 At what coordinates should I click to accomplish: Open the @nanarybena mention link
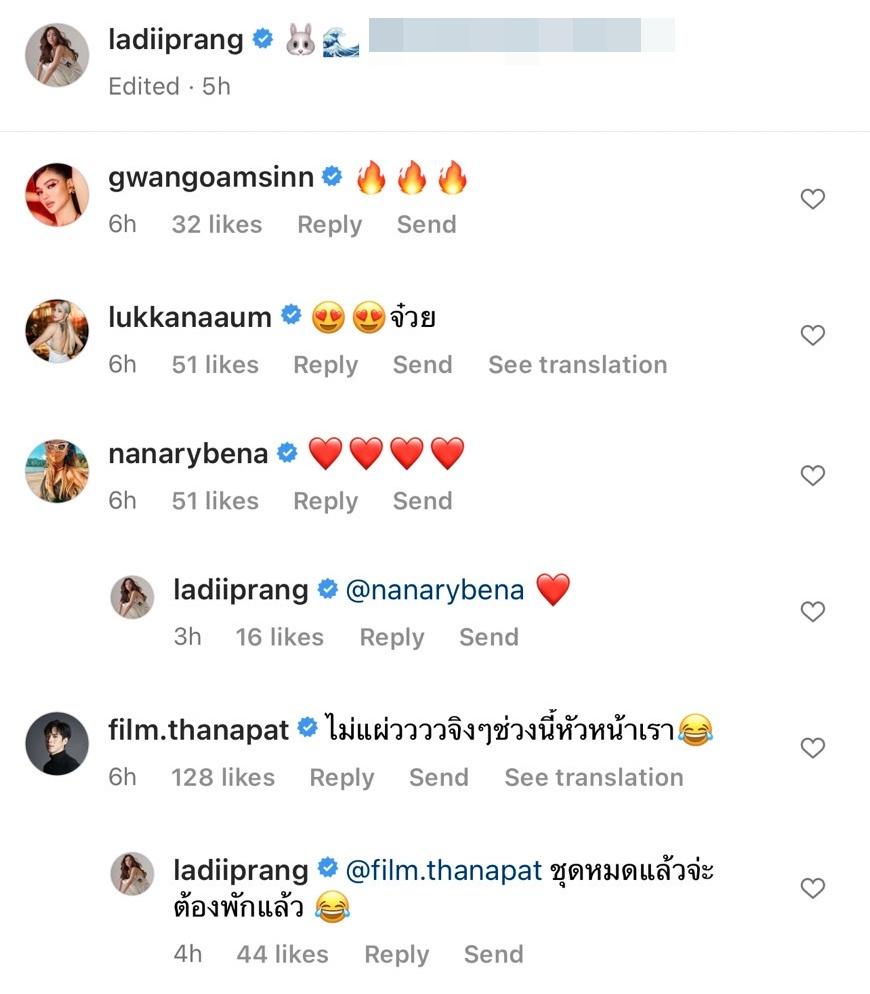point(434,591)
